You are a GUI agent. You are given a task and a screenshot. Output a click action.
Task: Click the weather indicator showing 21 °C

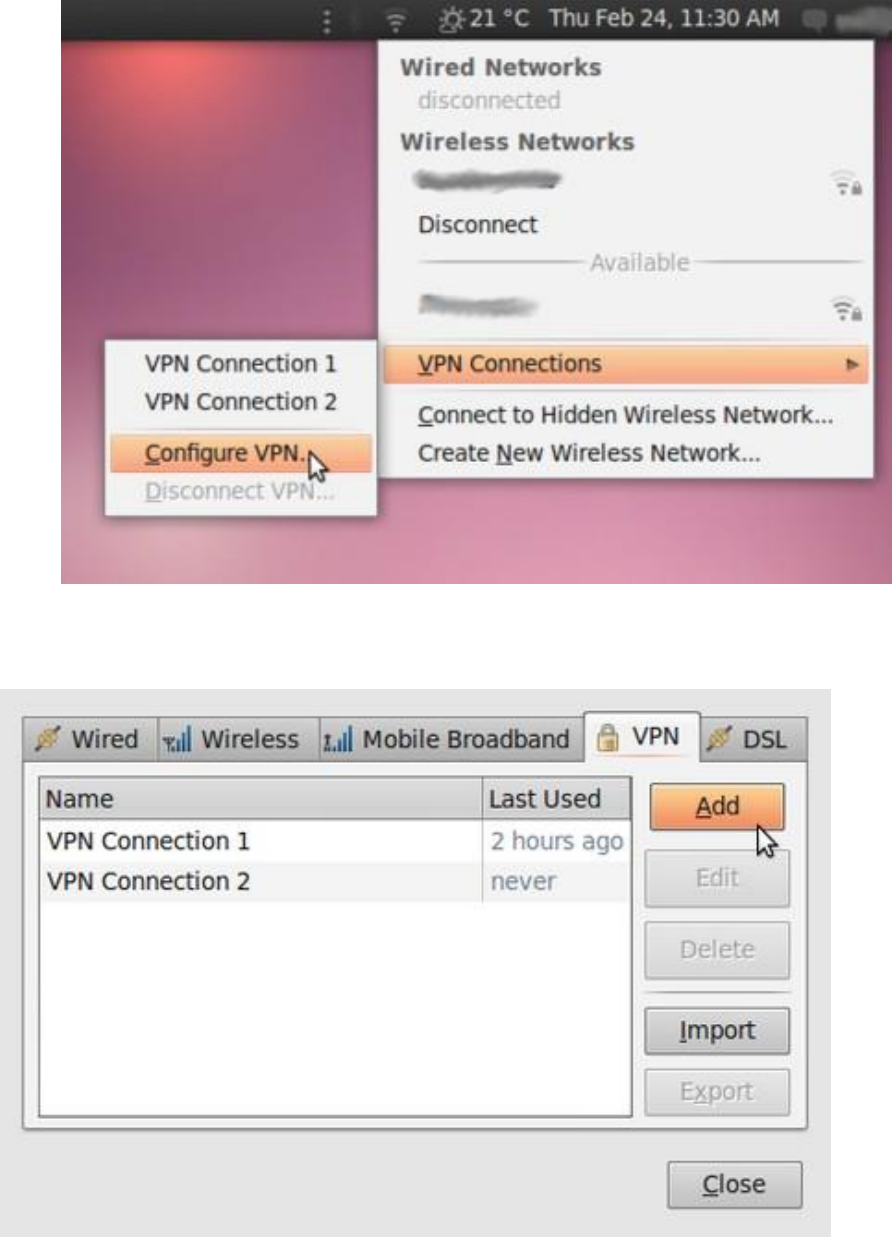point(490,19)
